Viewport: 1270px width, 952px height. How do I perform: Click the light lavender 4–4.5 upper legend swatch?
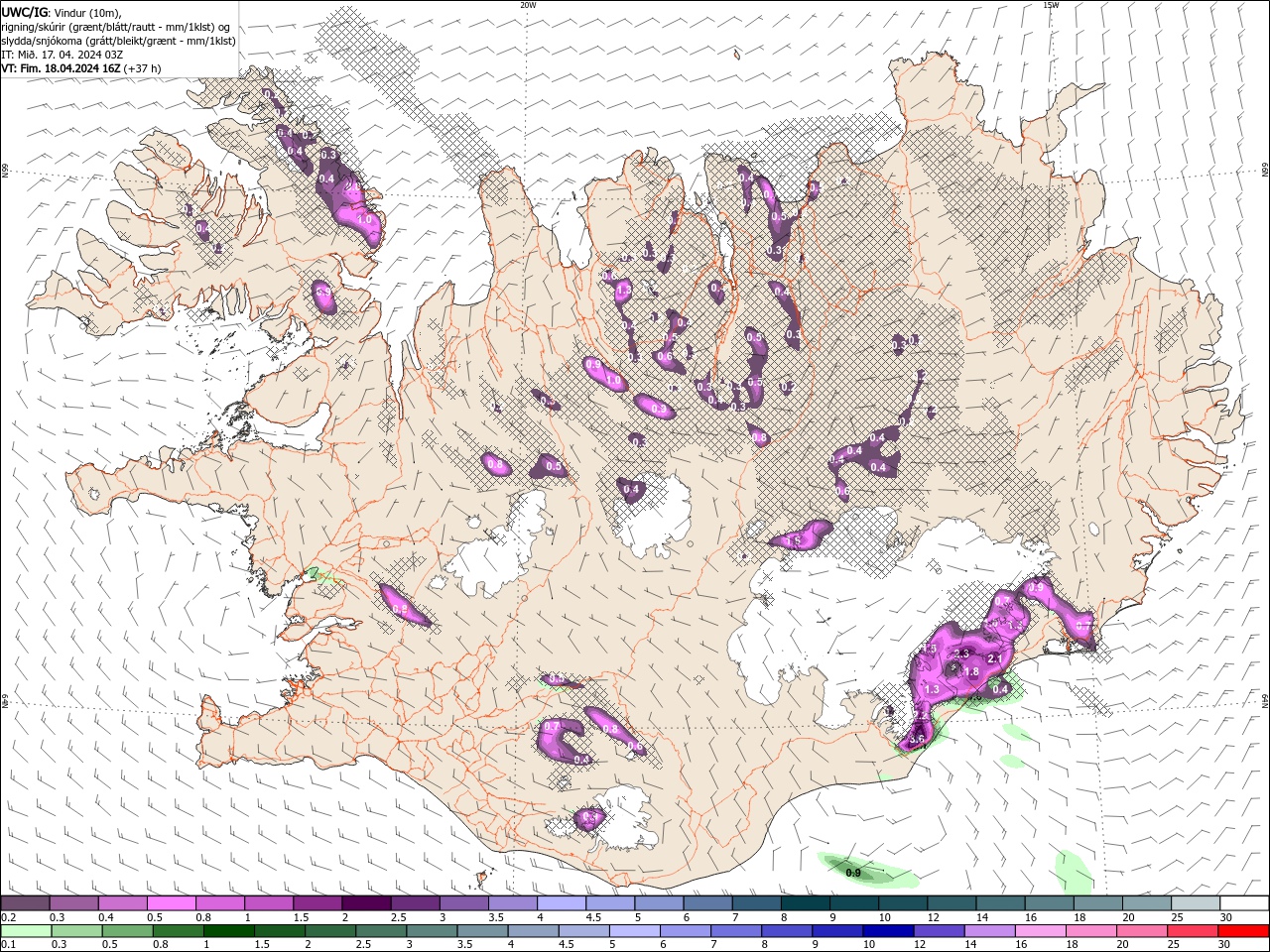(562, 903)
